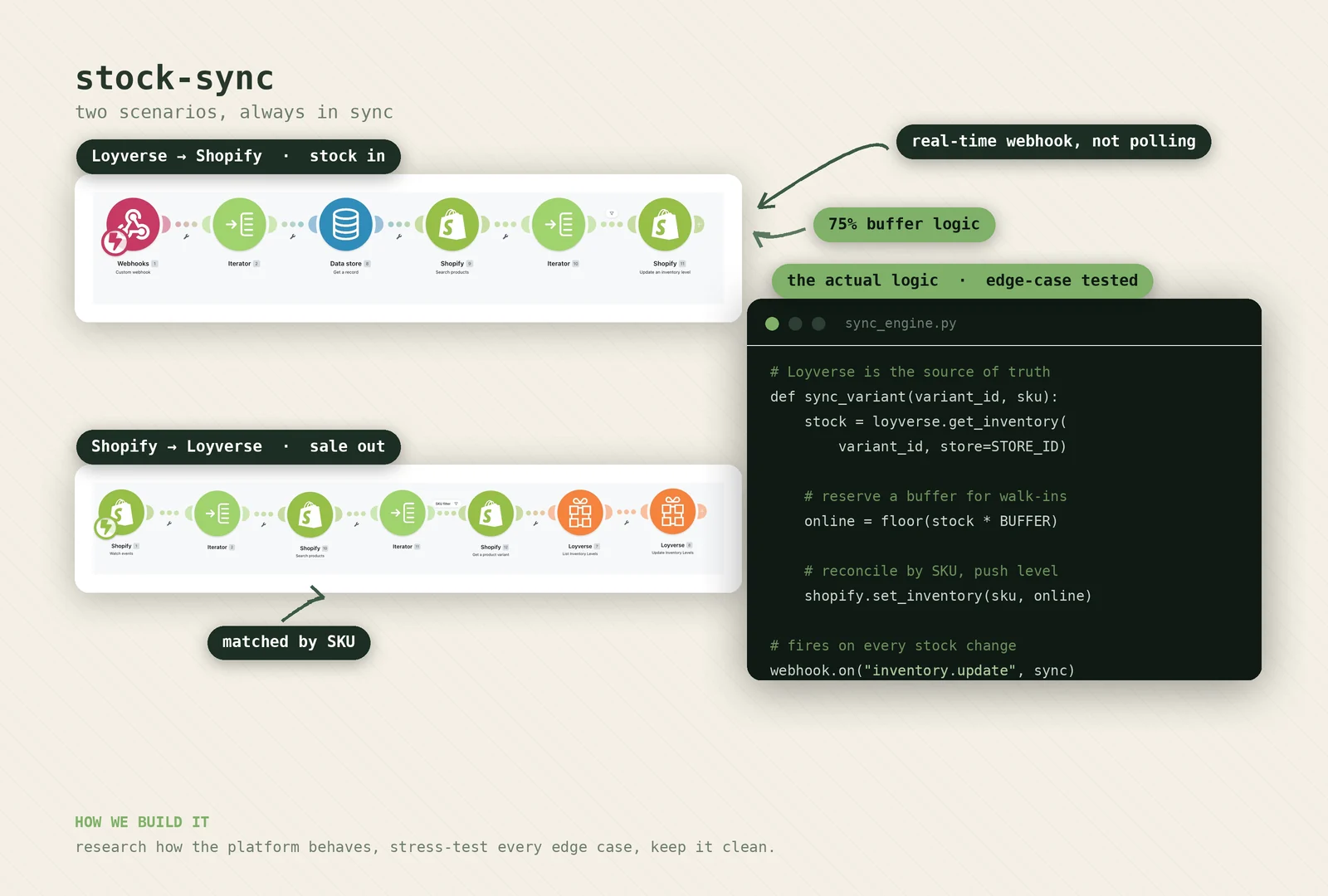
Task: Click the Loyverse → Shopify stock in label
Action: (238, 156)
